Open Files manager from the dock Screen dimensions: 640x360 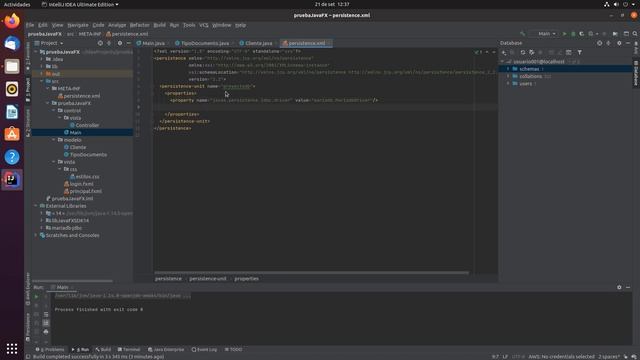pos(12,66)
